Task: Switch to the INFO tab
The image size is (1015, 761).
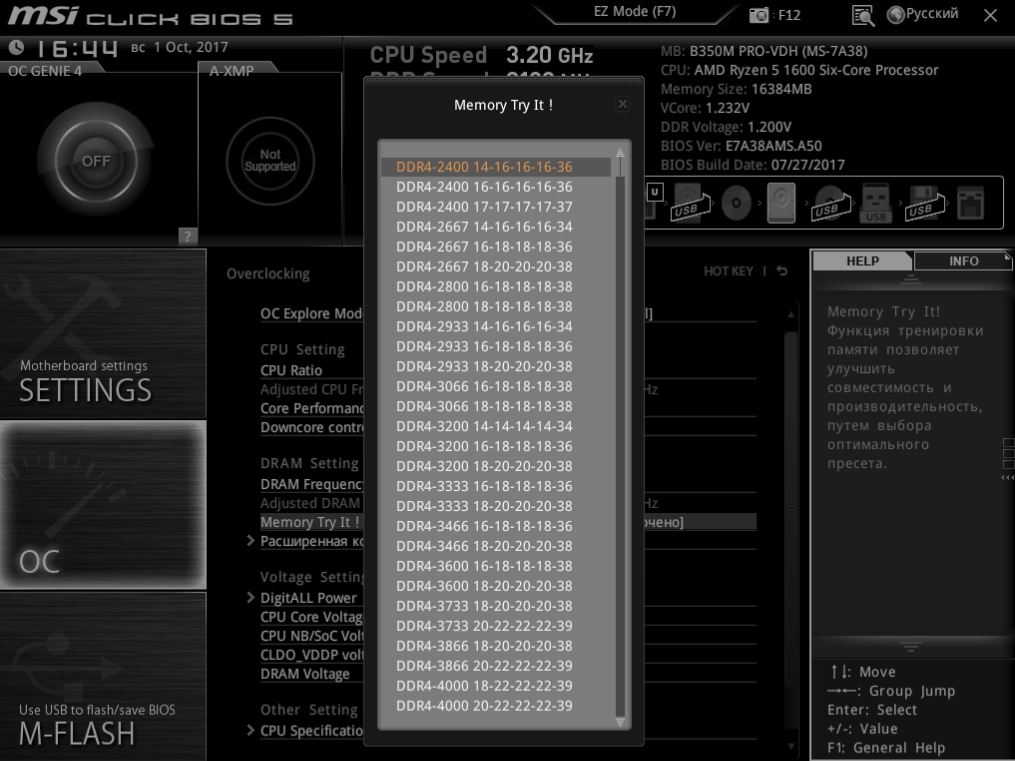Action: pos(963,261)
